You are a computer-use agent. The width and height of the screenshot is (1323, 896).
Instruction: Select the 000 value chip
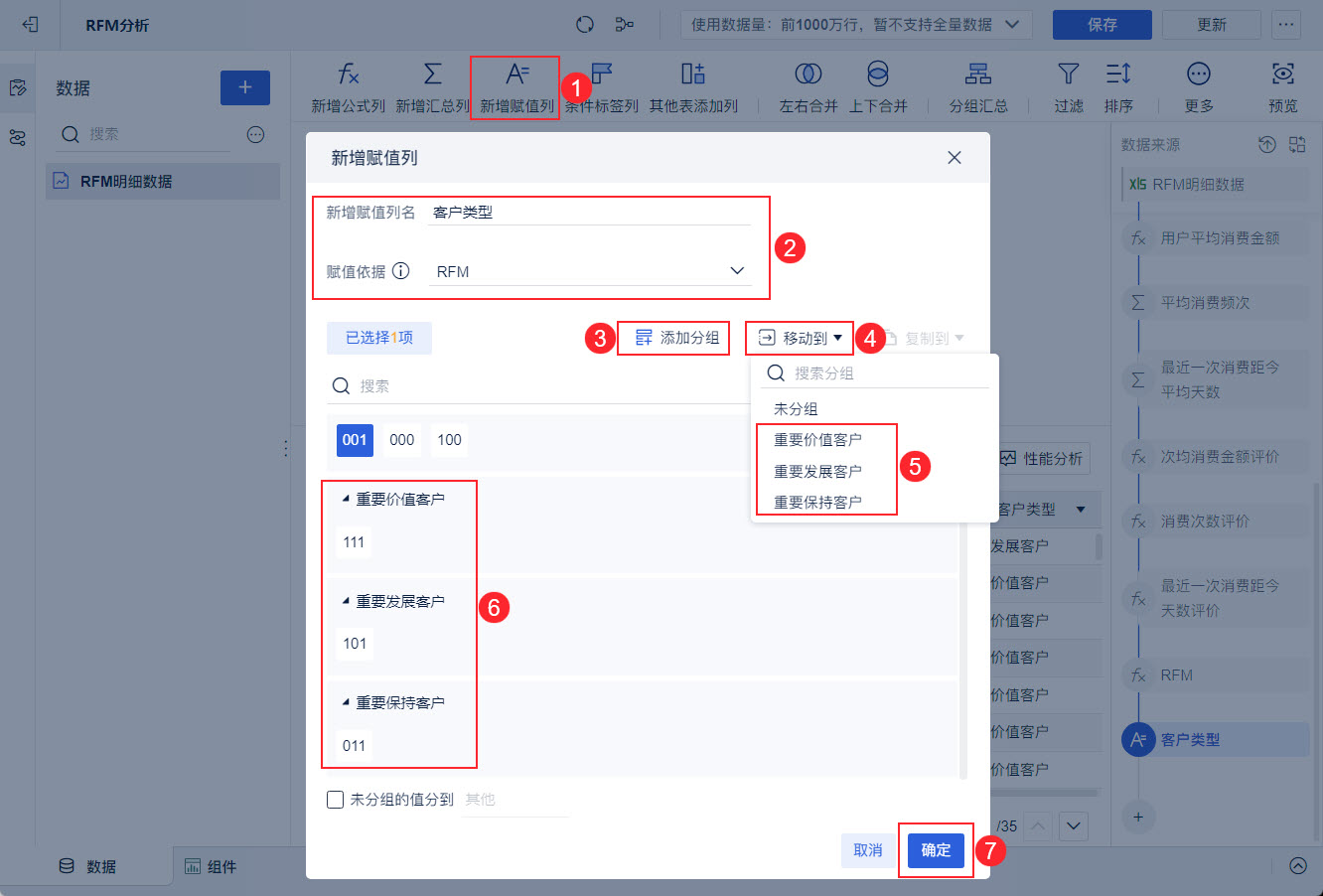[402, 440]
